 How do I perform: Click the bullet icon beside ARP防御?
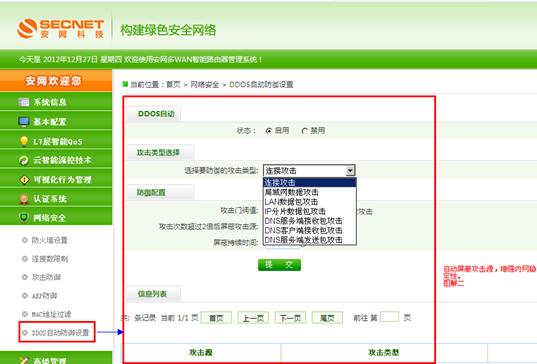pos(24,295)
